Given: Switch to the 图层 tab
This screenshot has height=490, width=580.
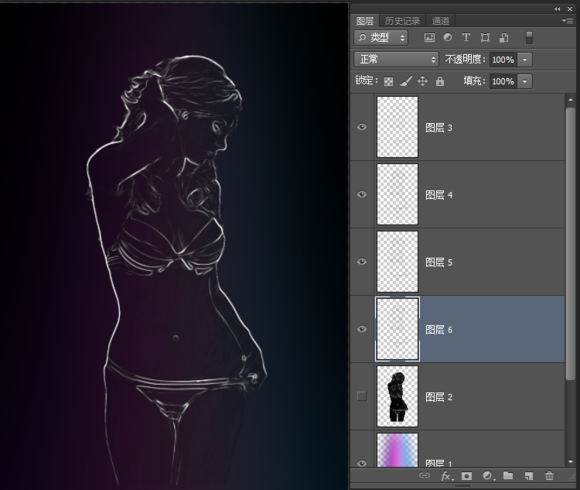Looking at the screenshot, I should [x=365, y=21].
